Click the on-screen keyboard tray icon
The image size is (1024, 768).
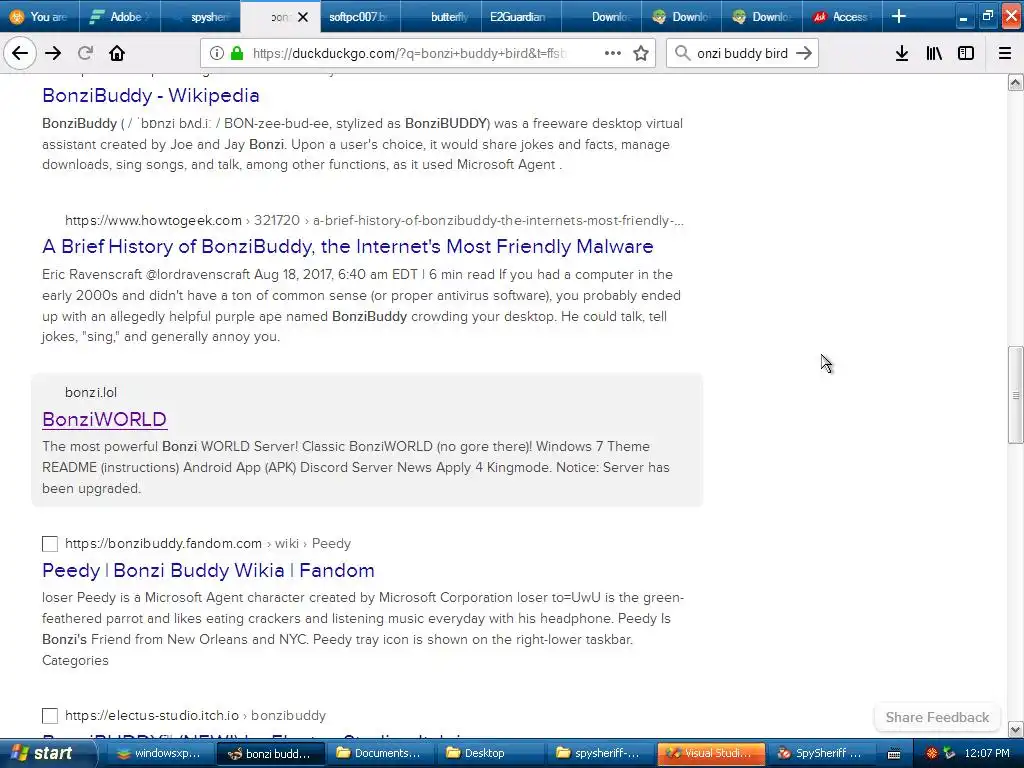point(894,754)
